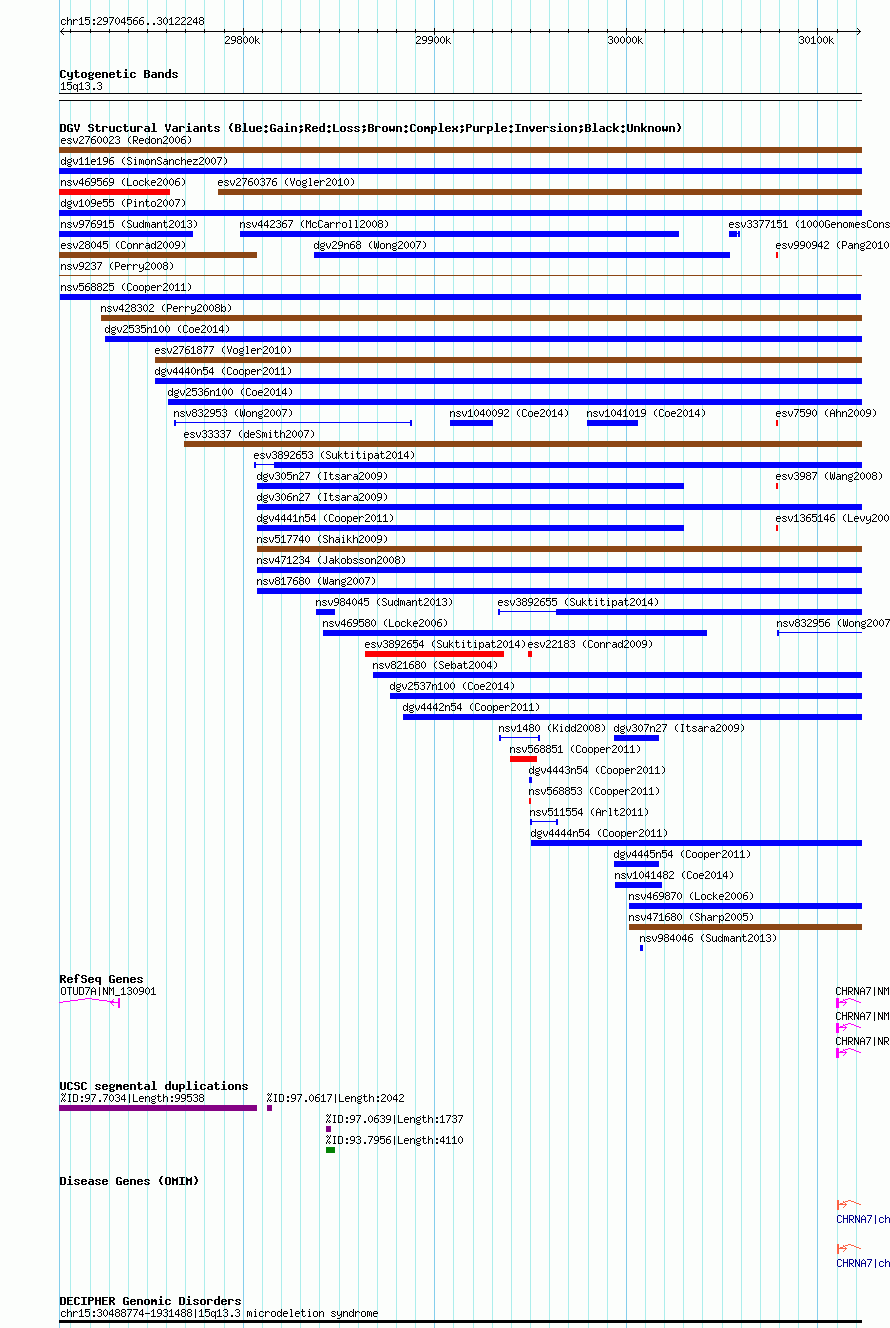Select nsv976915 (Sudmant2013) label
890x1328 pixels.
tap(129, 224)
